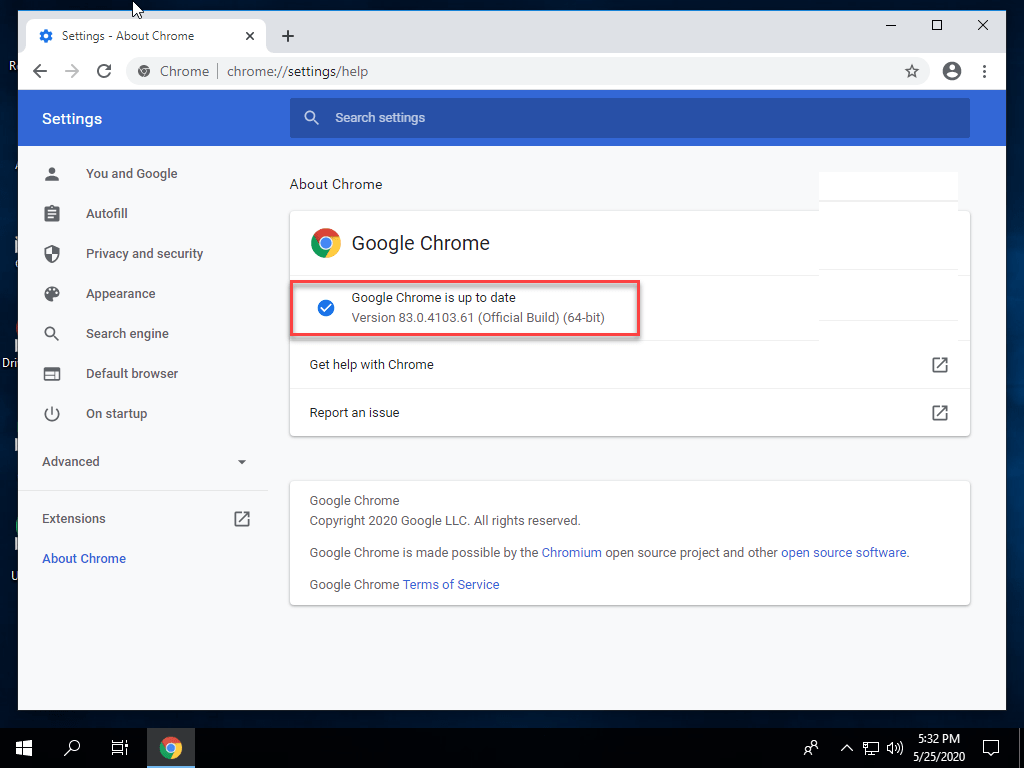Click the blue up-to-date checkmark icon
Image resolution: width=1024 pixels, height=768 pixels.
point(326,308)
